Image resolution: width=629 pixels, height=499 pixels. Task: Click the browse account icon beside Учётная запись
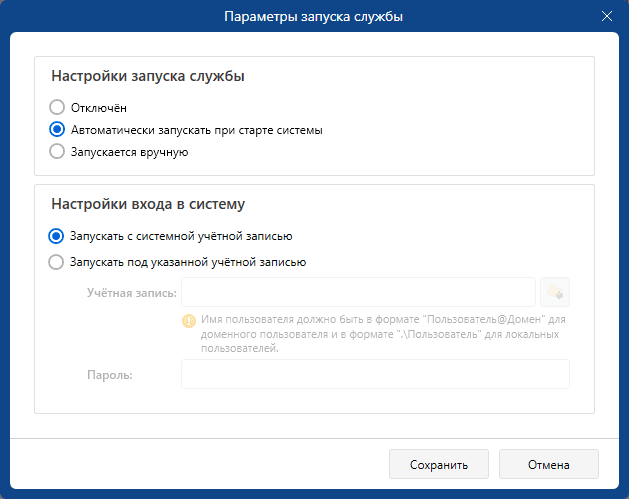point(555,292)
